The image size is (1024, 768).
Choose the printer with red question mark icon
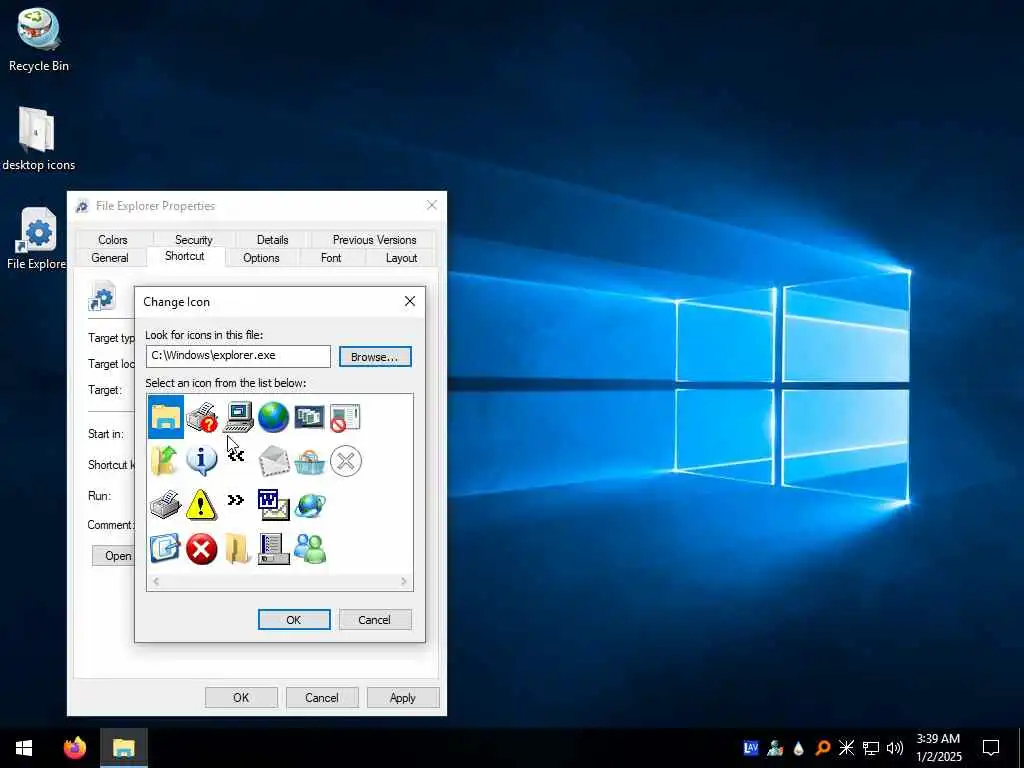pyautogui.click(x=201, y=417)
